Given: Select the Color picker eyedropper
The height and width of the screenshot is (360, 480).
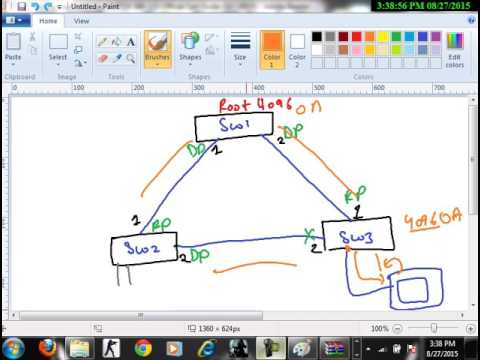Looking at the screenshot, I should tap(117, 59).
